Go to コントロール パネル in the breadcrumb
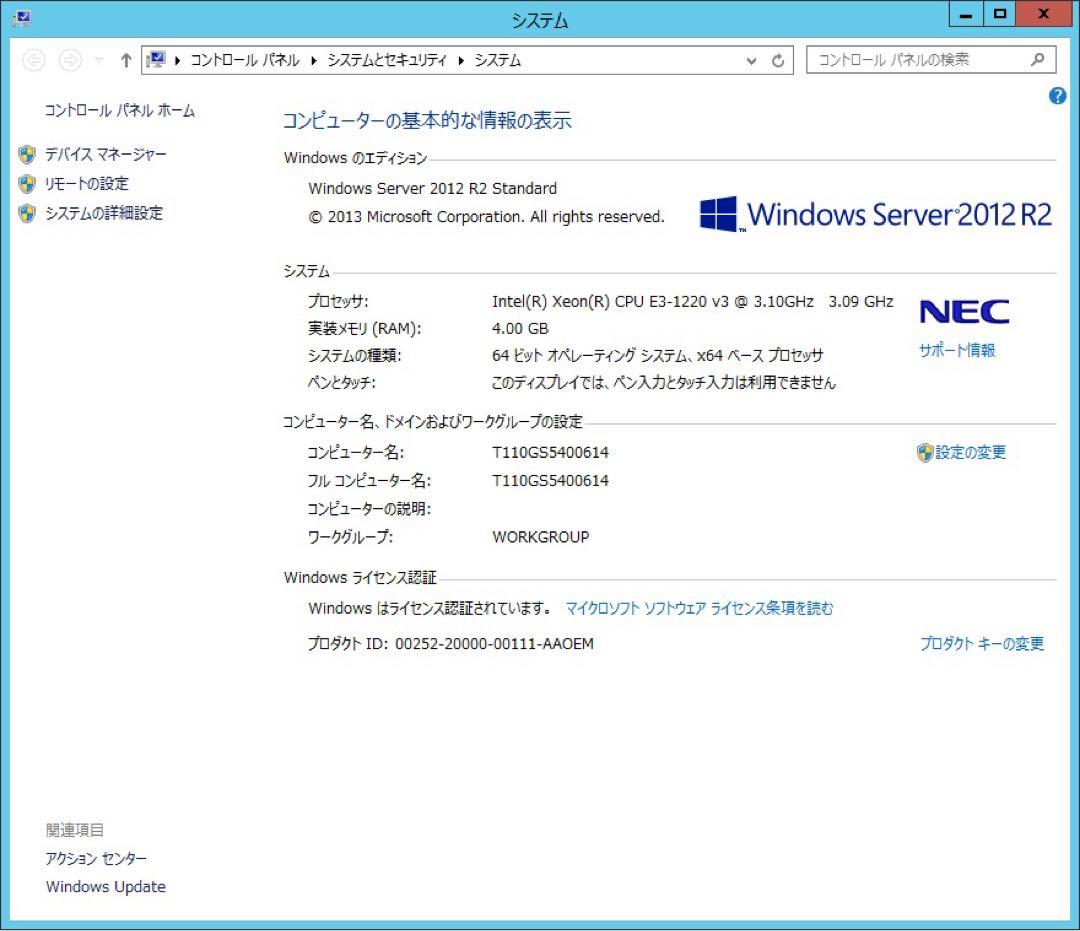 (245, 60)
